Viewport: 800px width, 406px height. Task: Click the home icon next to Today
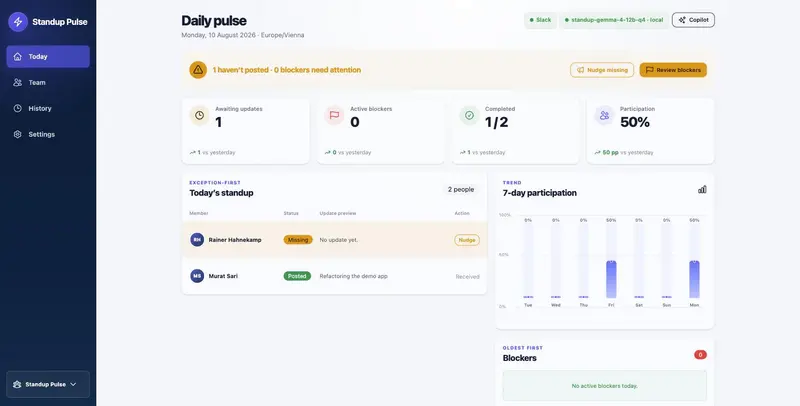click(x=18, y=57)
